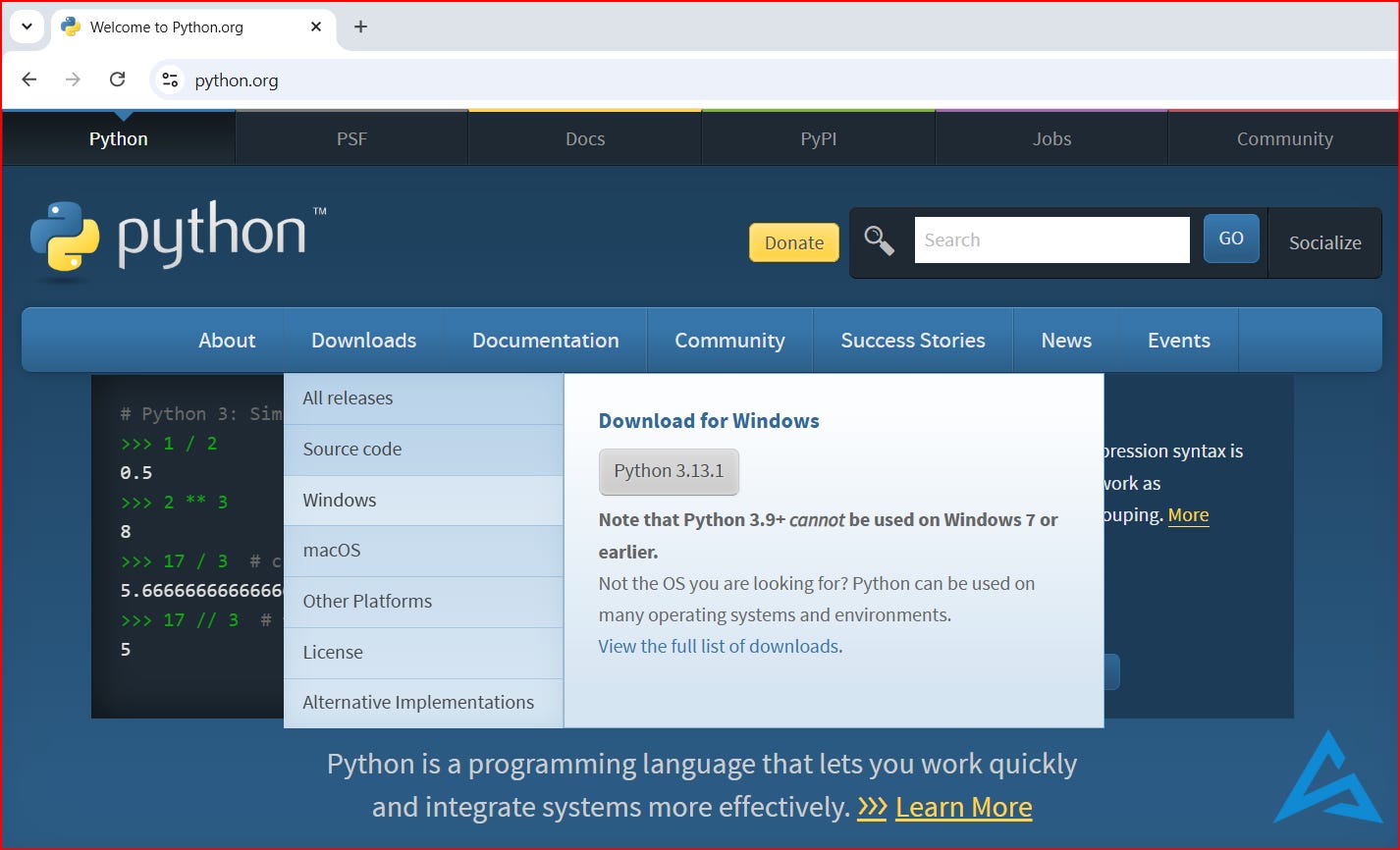Open the Documentation navigation menu
This screenshot has height=850, width=1400.
click(x=546, y=341)
